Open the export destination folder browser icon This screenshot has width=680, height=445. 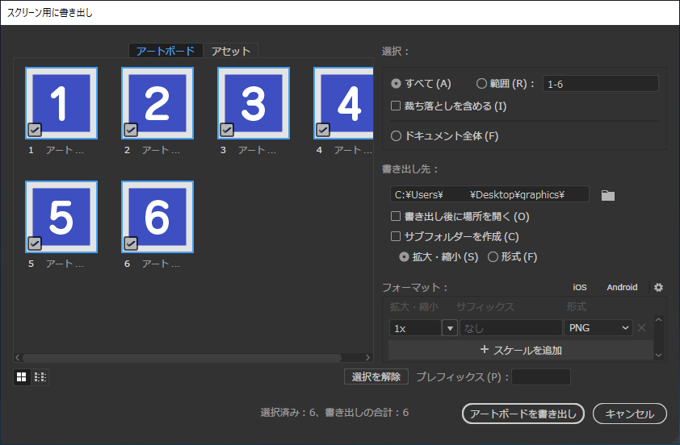point(608,196)
